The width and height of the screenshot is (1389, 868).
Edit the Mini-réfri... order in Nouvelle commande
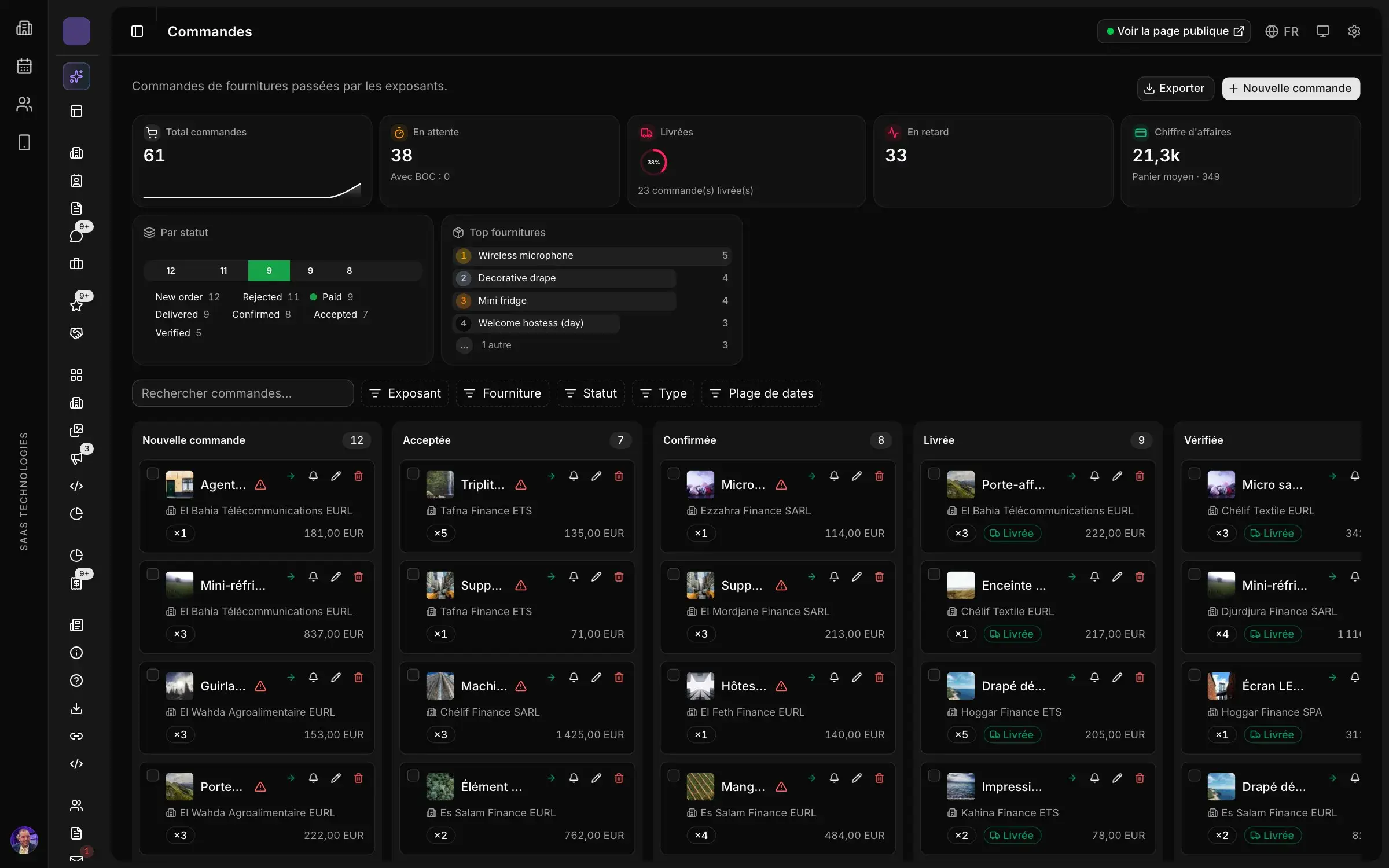coord(336,576)
